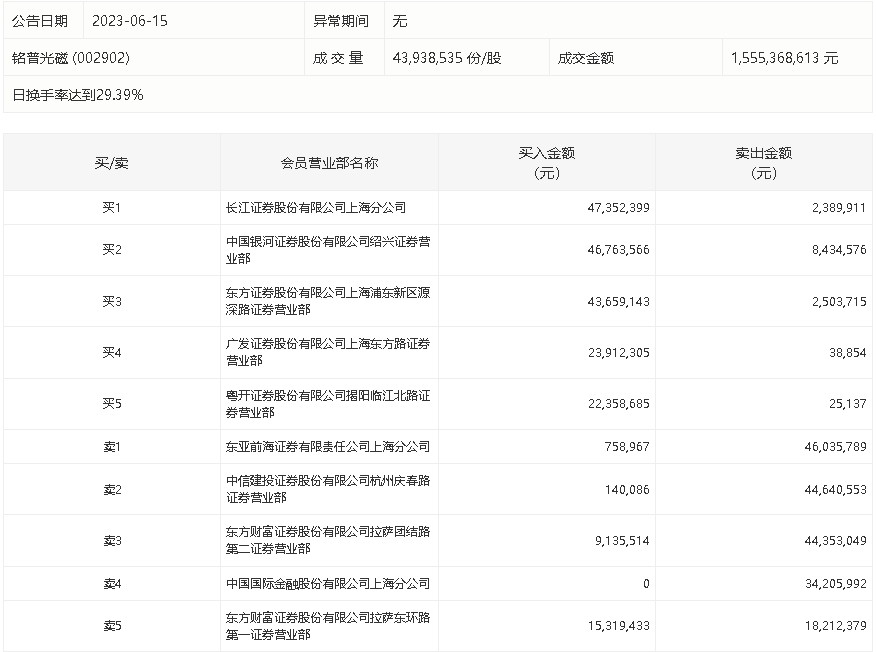Select the 卖3 row label

pos(112,541)
